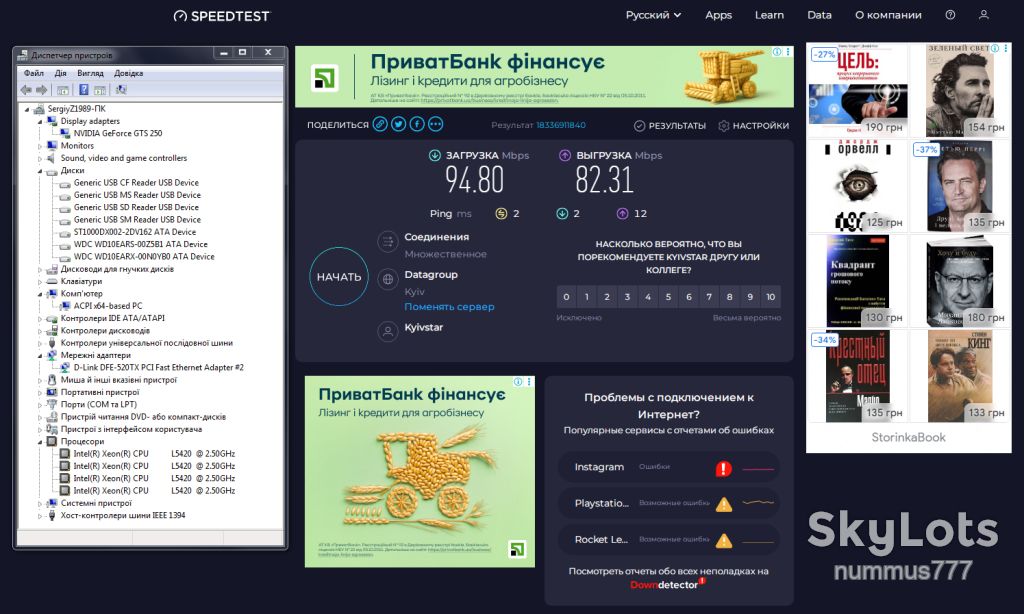Select NVIDIA GeForce GTS 250 device
Viewport: 1024px width, 614px height.
(118, 133)
